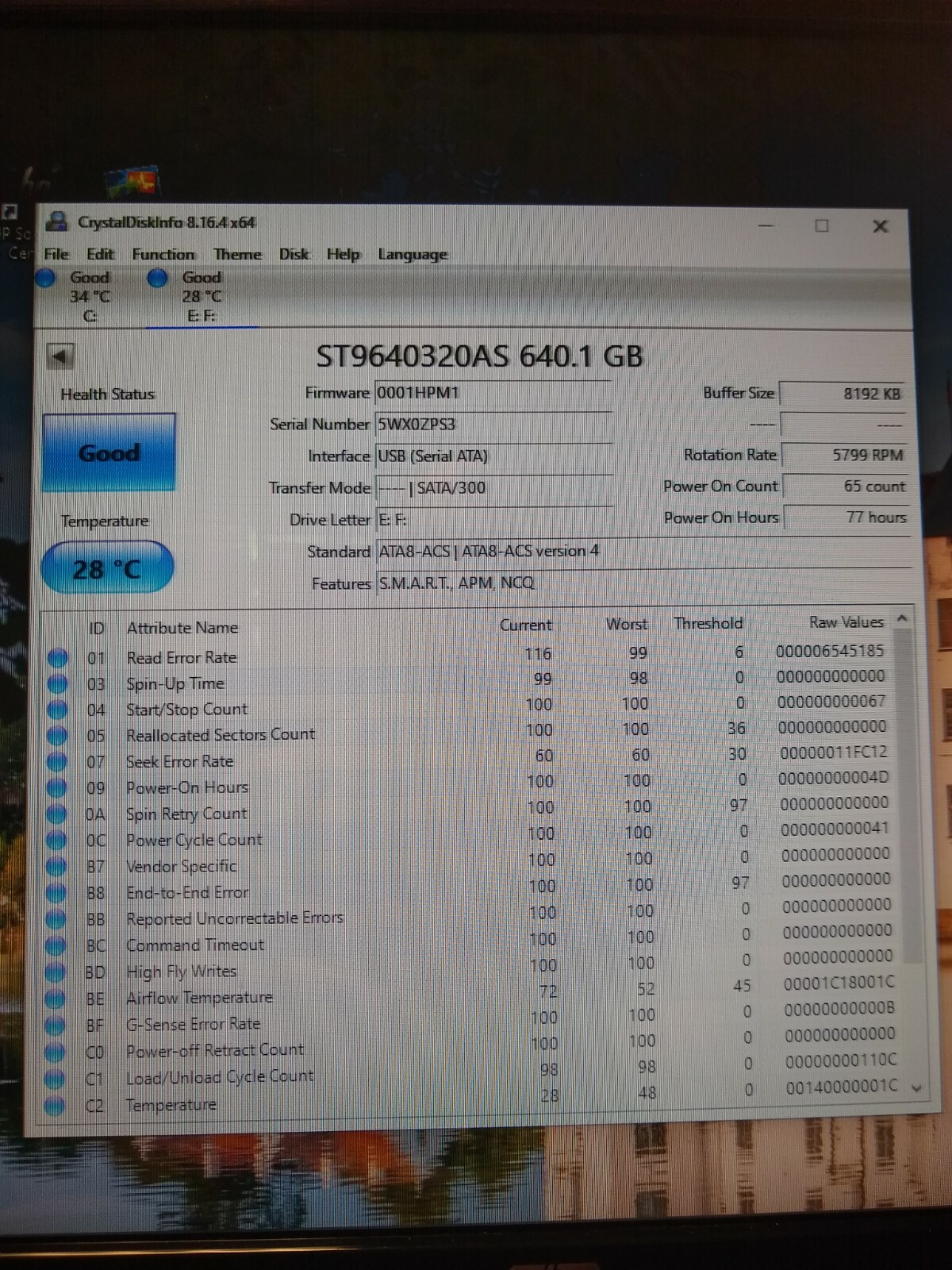The width and height of the screenshot is (952, 1270).
Task: Click the status dot for Read Error Rate
Action: click(x=58, y=658)
